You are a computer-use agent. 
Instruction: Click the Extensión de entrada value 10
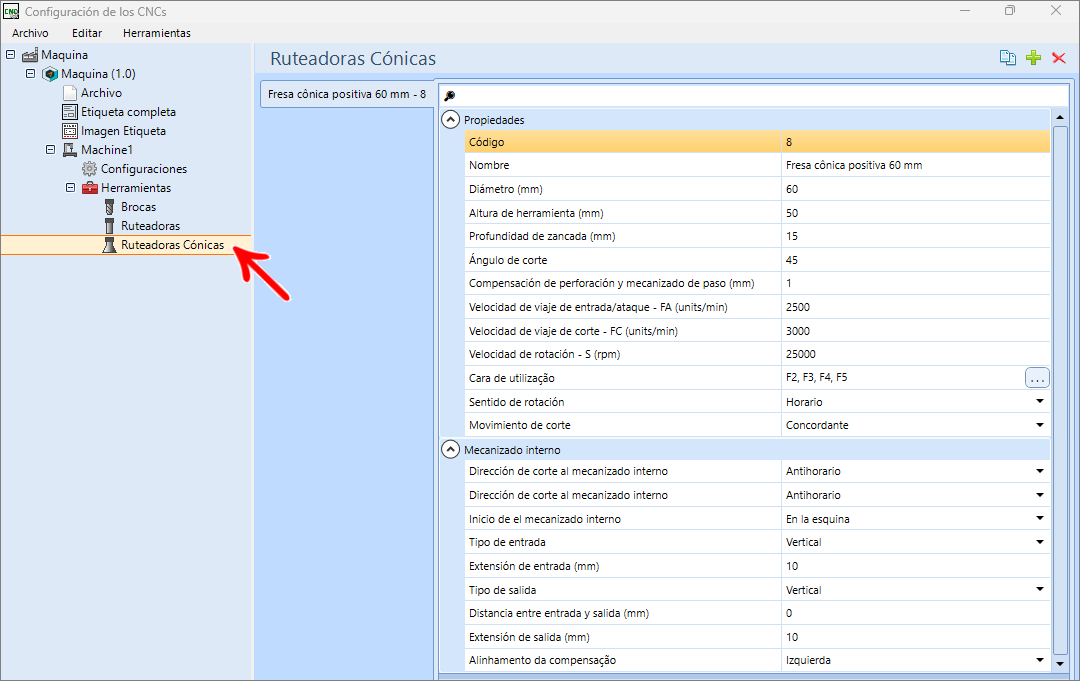click(x=915, y=566)
